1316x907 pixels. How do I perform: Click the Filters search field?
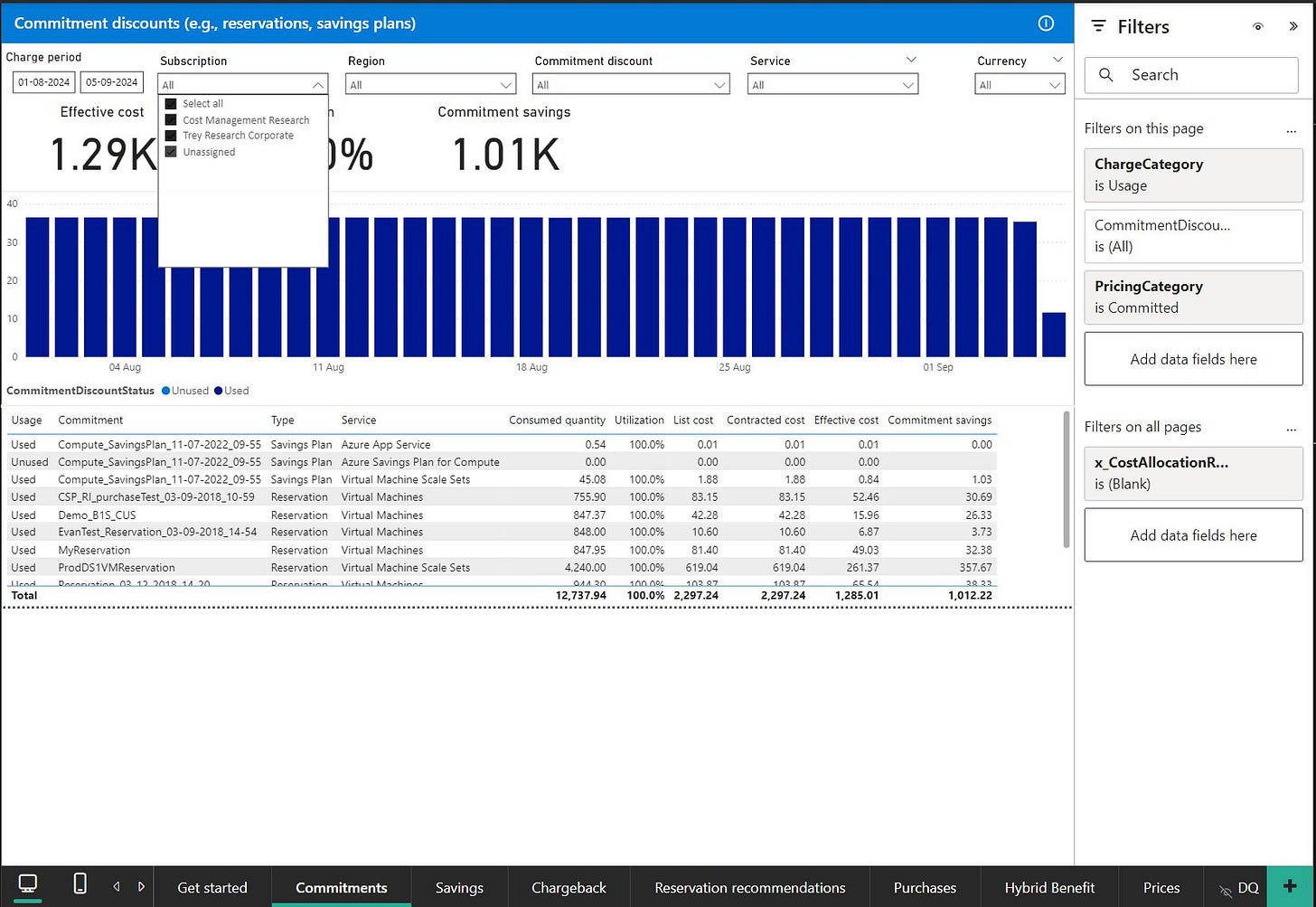coord(1191,75)
